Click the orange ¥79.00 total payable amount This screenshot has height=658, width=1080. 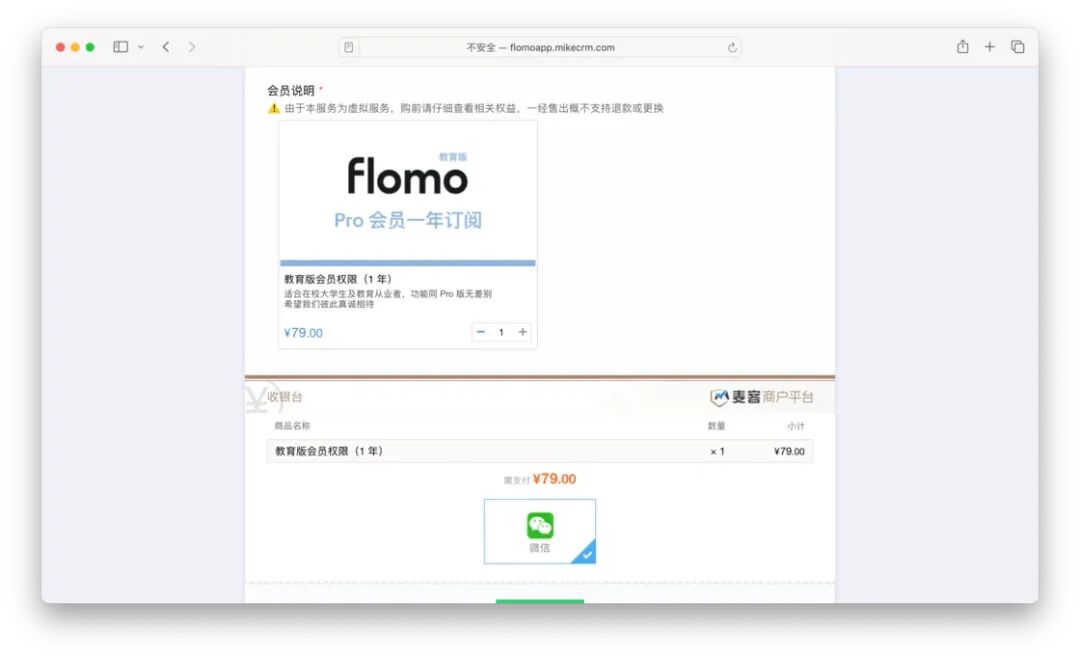pos(554,479)
